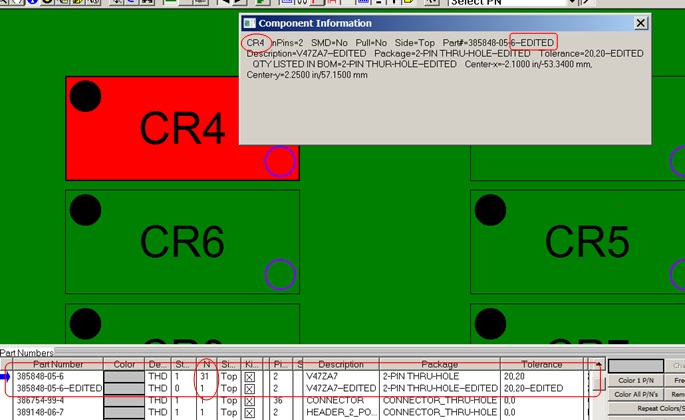The height and width of the screenshot is (420, 685).
Task: Select the CR6 component on the board
Action: click(182, 242)
